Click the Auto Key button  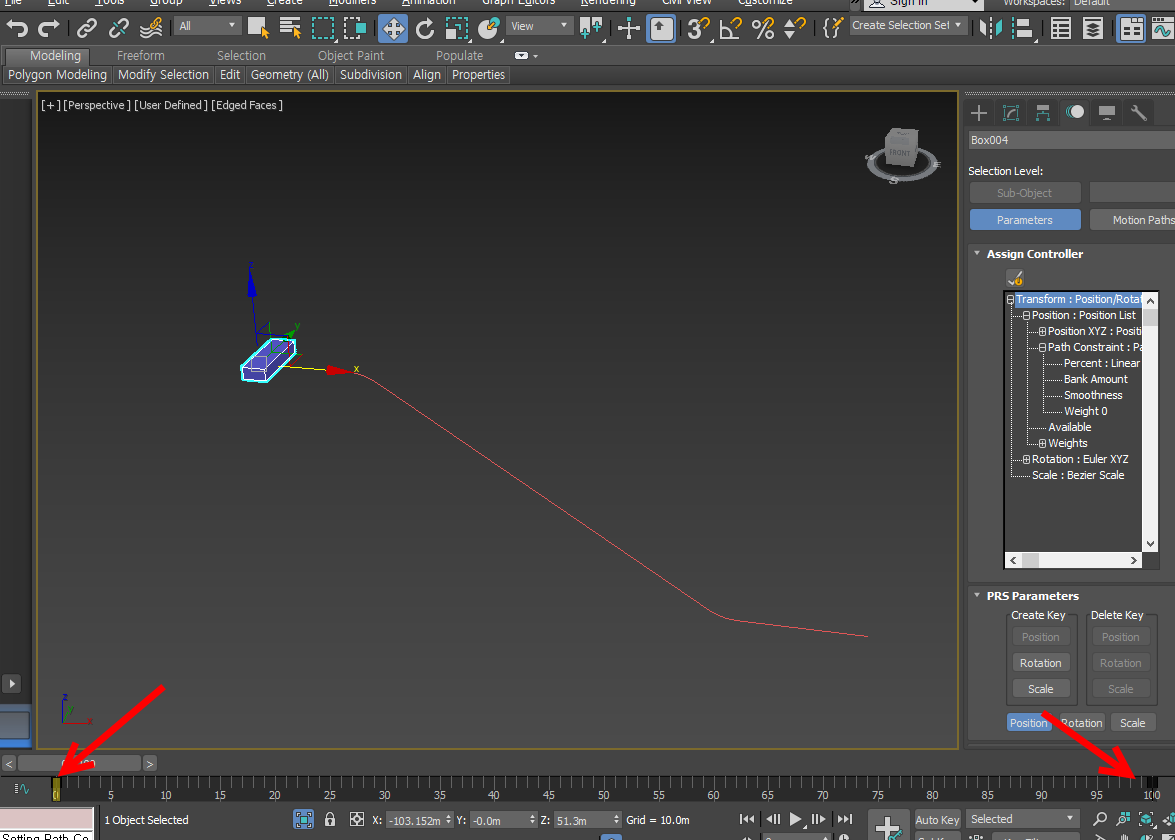(x=937, y=820)
